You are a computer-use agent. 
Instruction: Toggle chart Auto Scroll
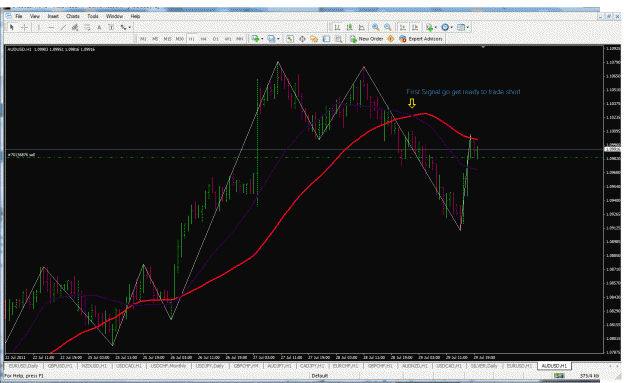point(403,27)
